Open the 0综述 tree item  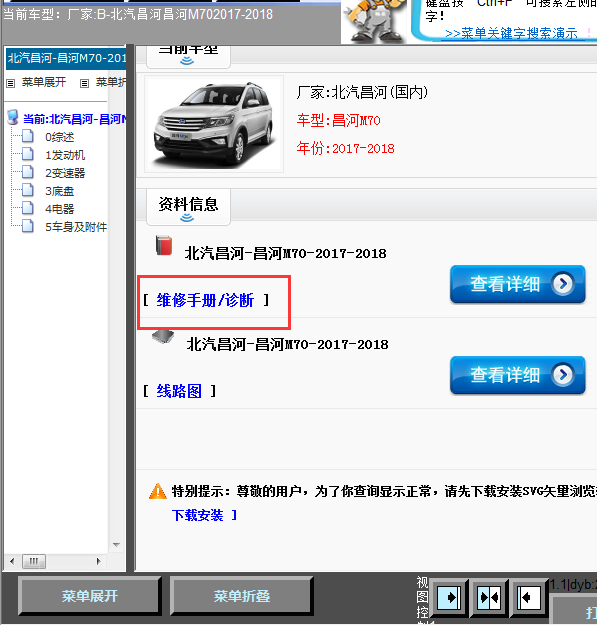[x=59, y=137]
